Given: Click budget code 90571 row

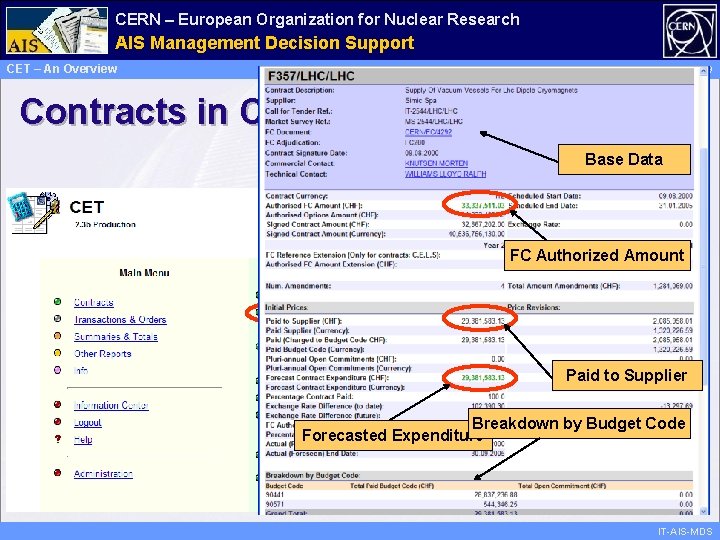Looking at the screenshot, I should [479, 504].
